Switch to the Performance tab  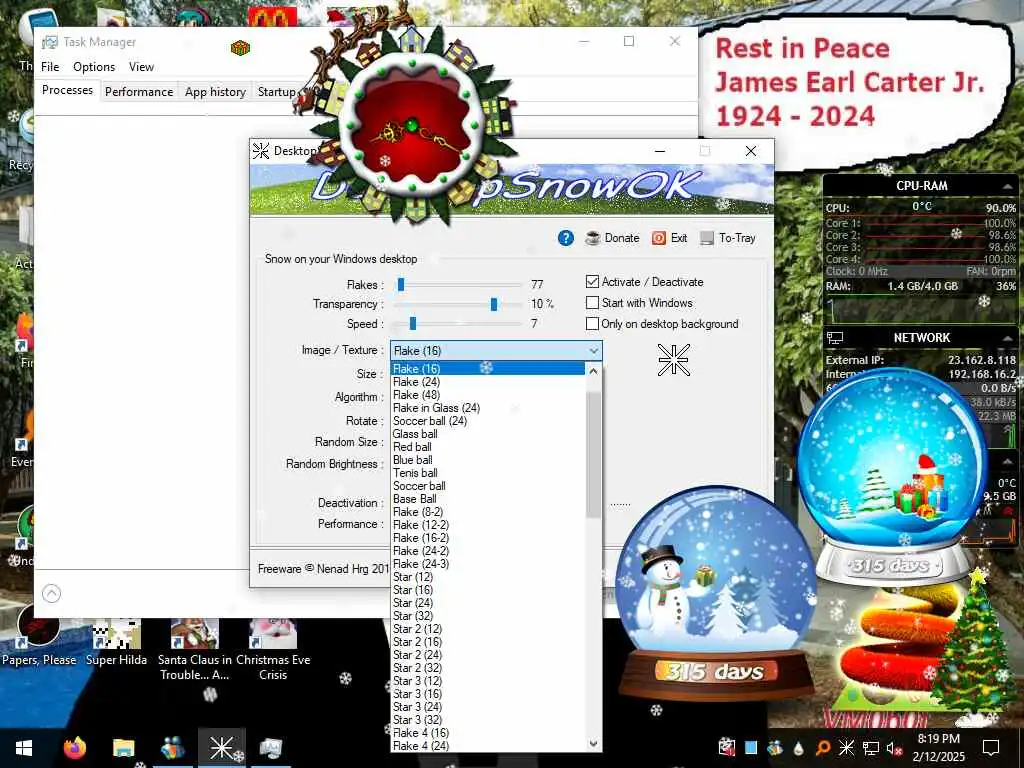coord(139,92)
